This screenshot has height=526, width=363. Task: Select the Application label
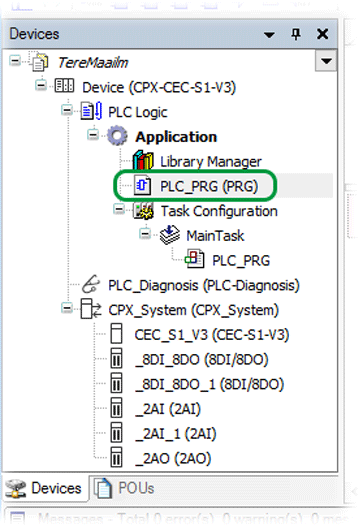pos(176,137)
